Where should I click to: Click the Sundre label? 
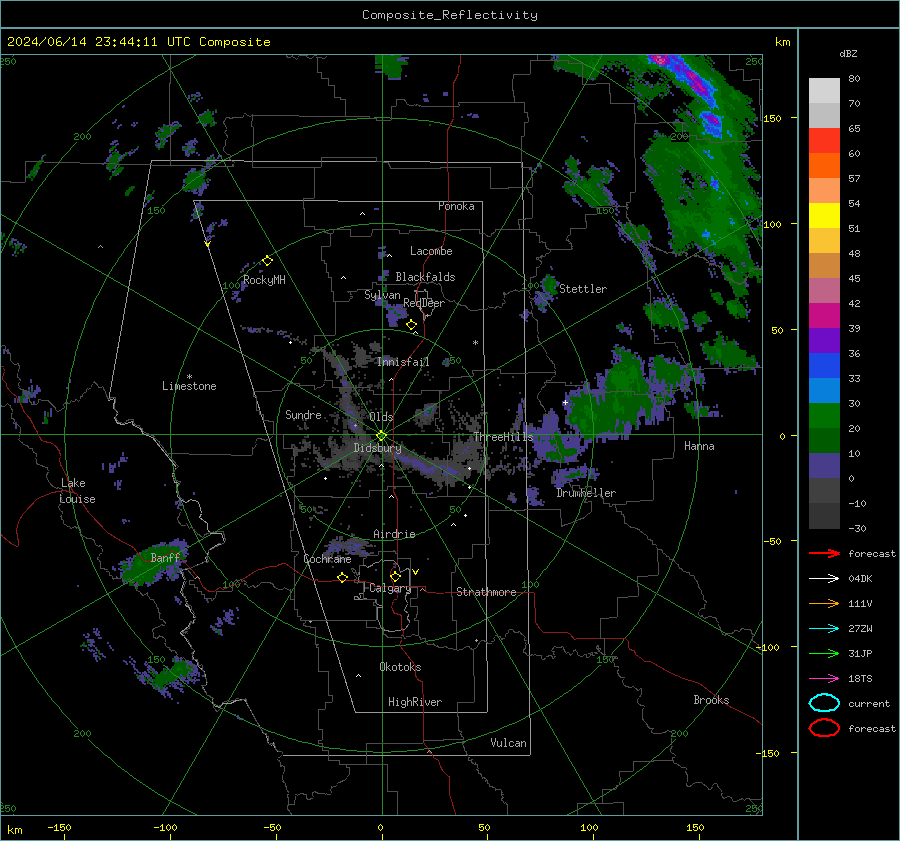(x=303, y=414)
